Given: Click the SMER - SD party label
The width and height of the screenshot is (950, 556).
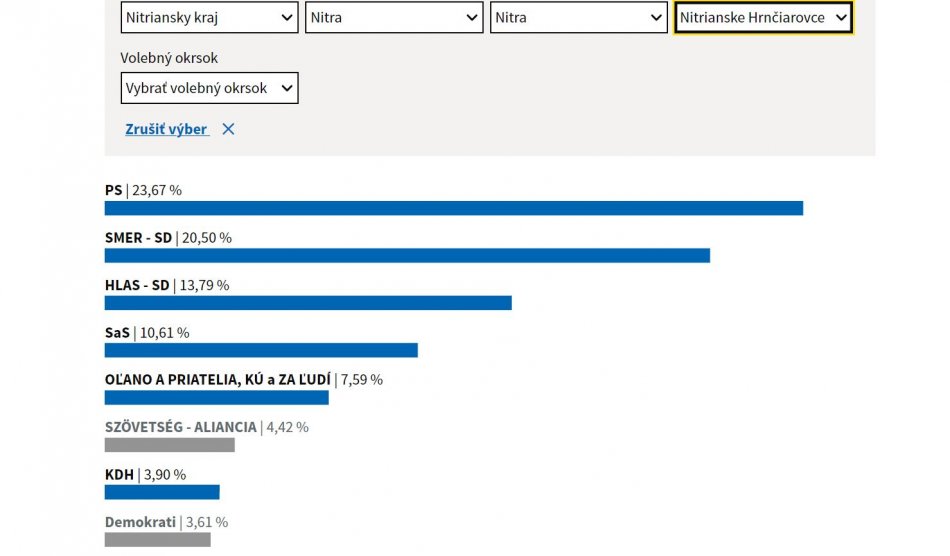Looking at the screenshot, I should (138, 238).
